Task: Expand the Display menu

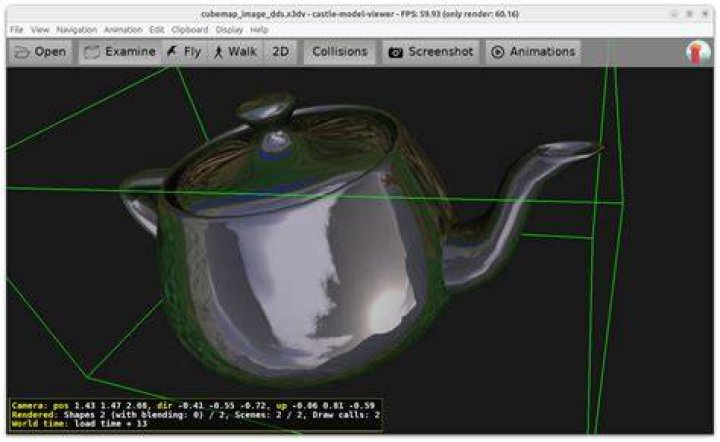Action: pos(229,30)
